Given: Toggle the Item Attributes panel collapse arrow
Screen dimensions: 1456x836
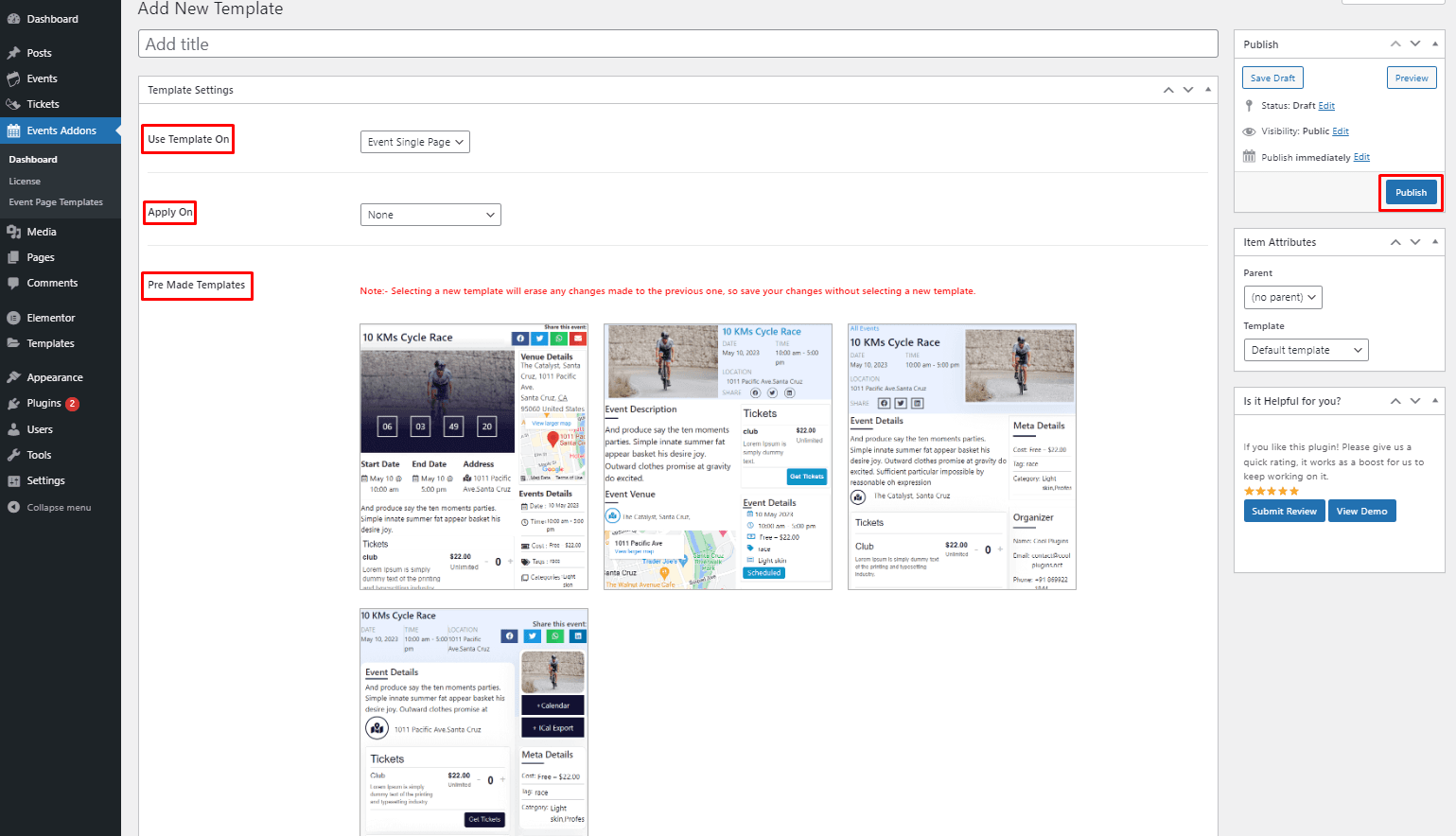Looking at the screenshot, I should tap(1435, 242).
